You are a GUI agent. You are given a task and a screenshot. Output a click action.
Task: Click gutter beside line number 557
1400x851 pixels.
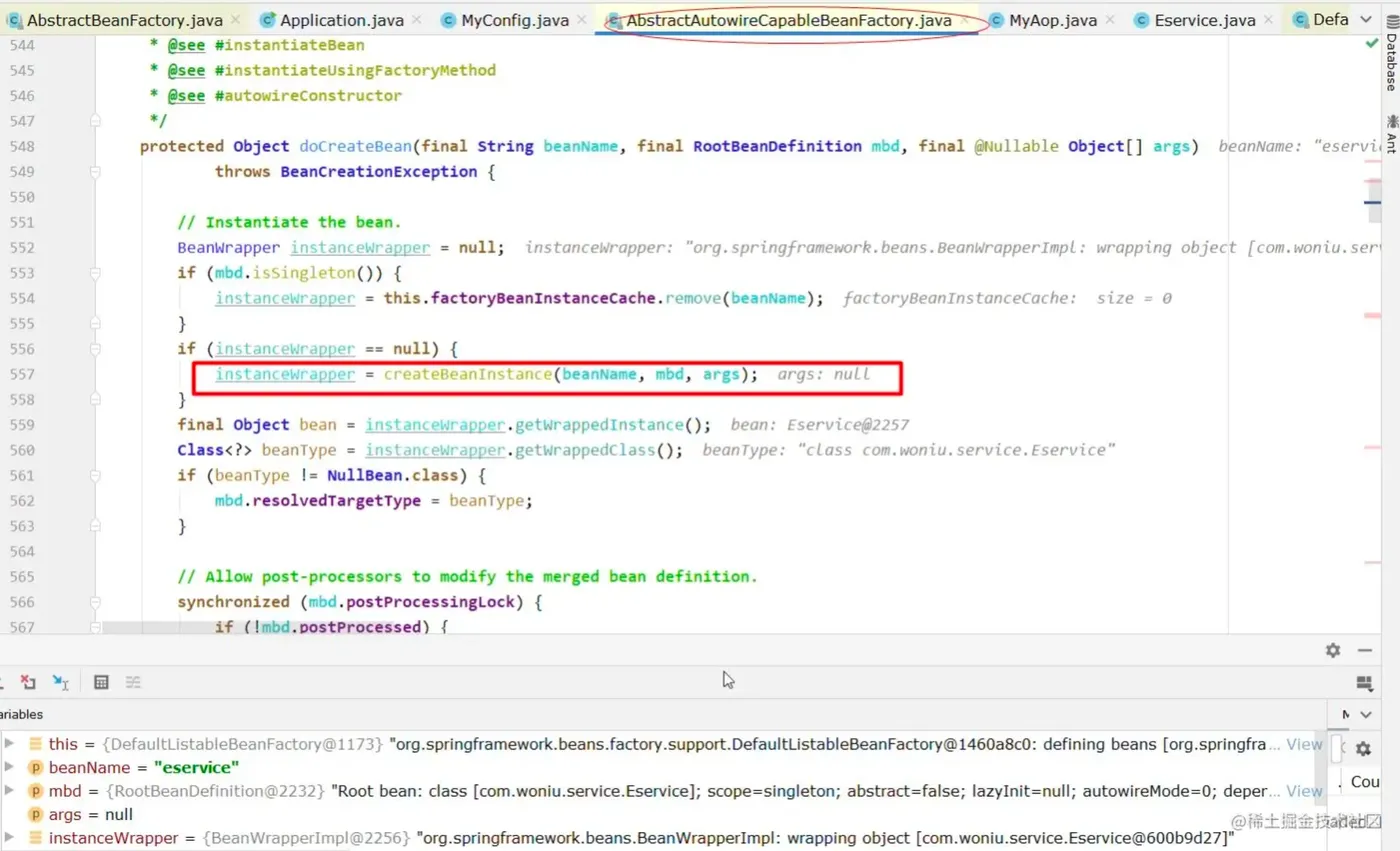96,374
